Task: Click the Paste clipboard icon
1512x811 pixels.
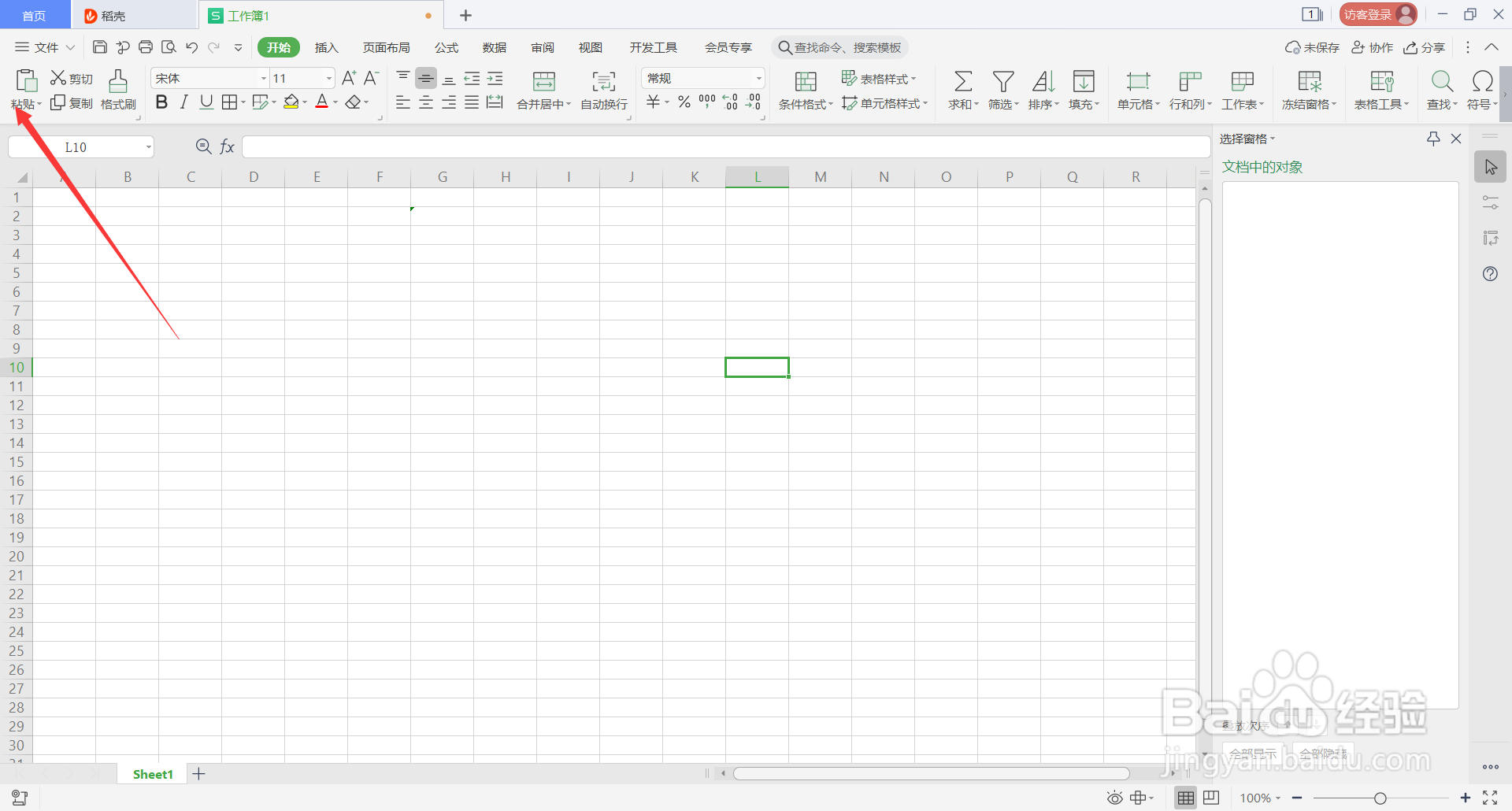Action: tap(26, 81)
